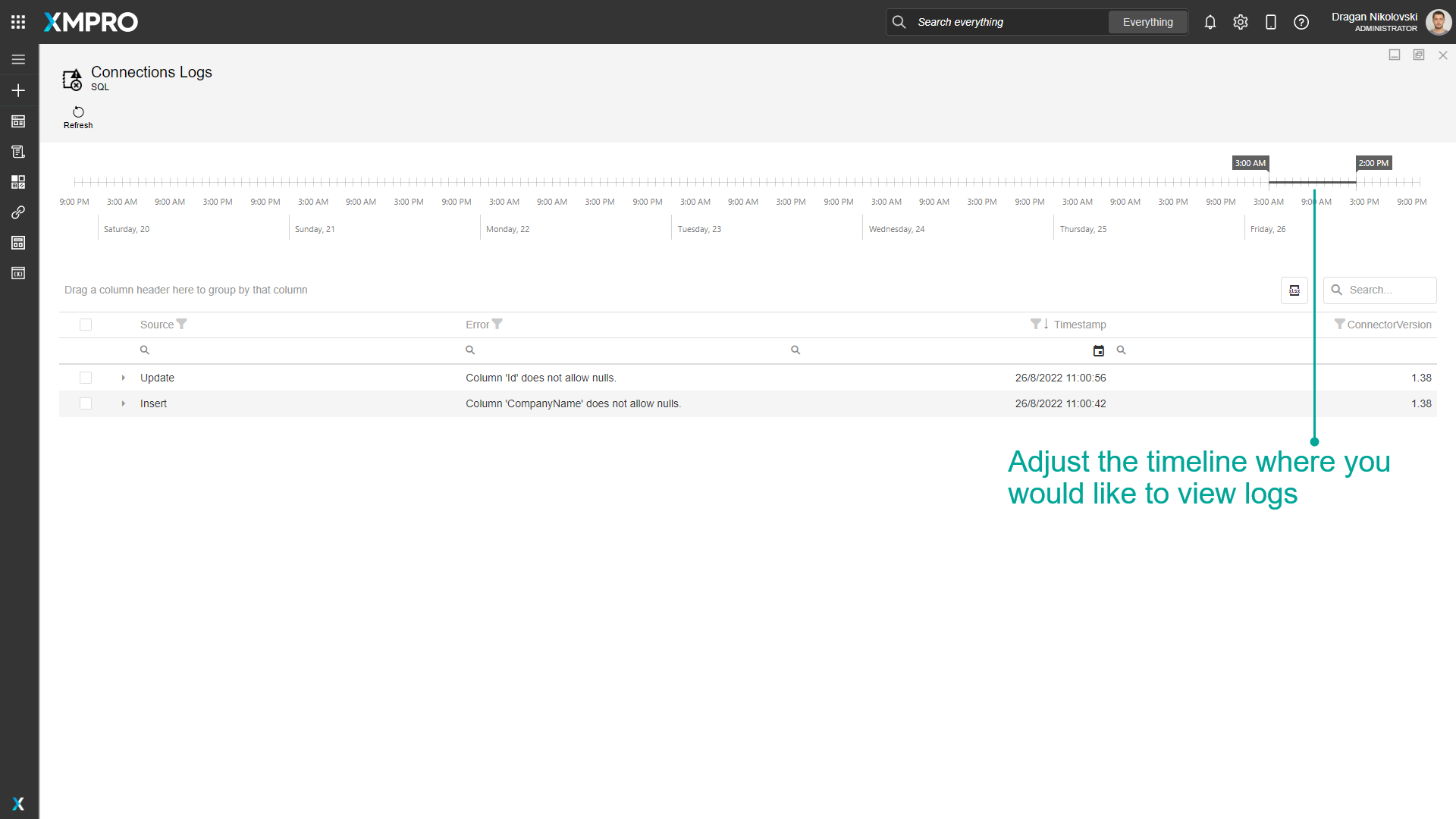Viewport: 1456px width, 819px height.
Task: Expand the Insert log entry
Action: coord(123,403)
